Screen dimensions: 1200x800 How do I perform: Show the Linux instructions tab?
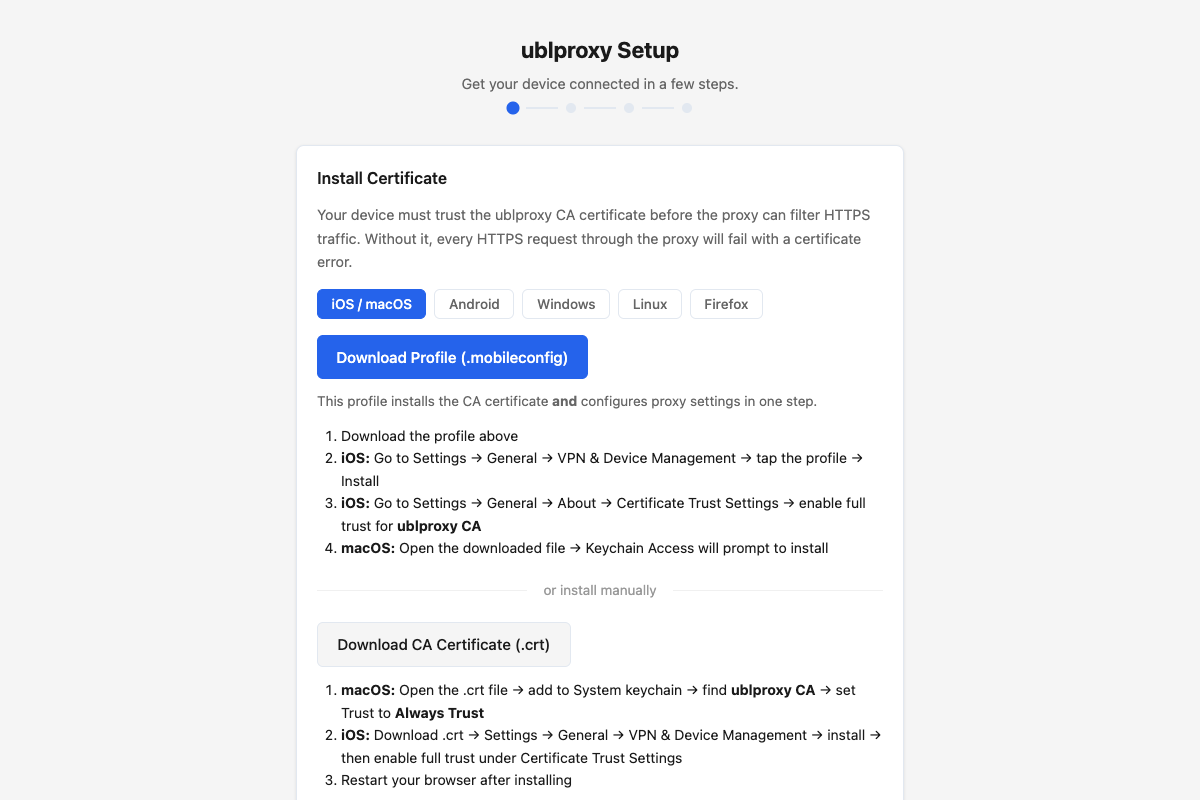[650, 304]
